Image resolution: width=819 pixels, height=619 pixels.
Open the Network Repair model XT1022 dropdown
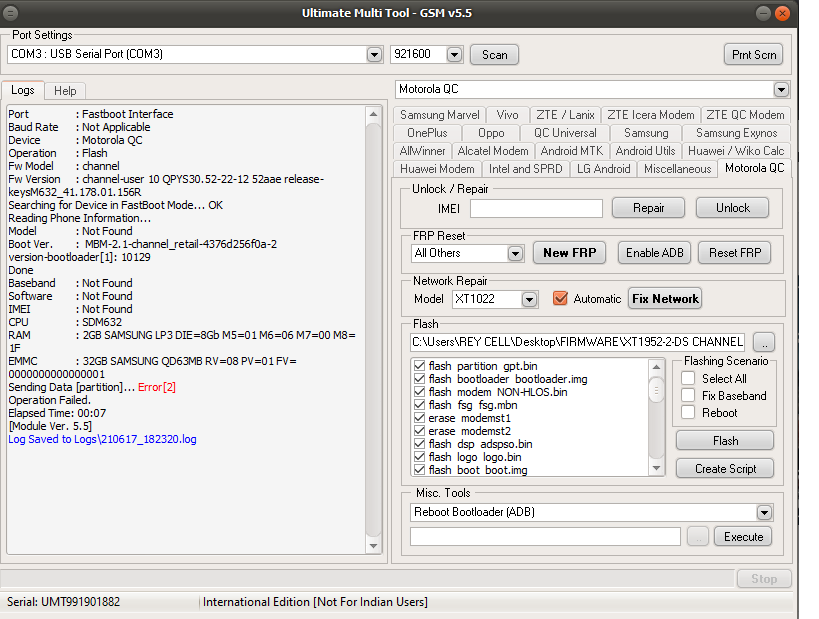[529, 299]
